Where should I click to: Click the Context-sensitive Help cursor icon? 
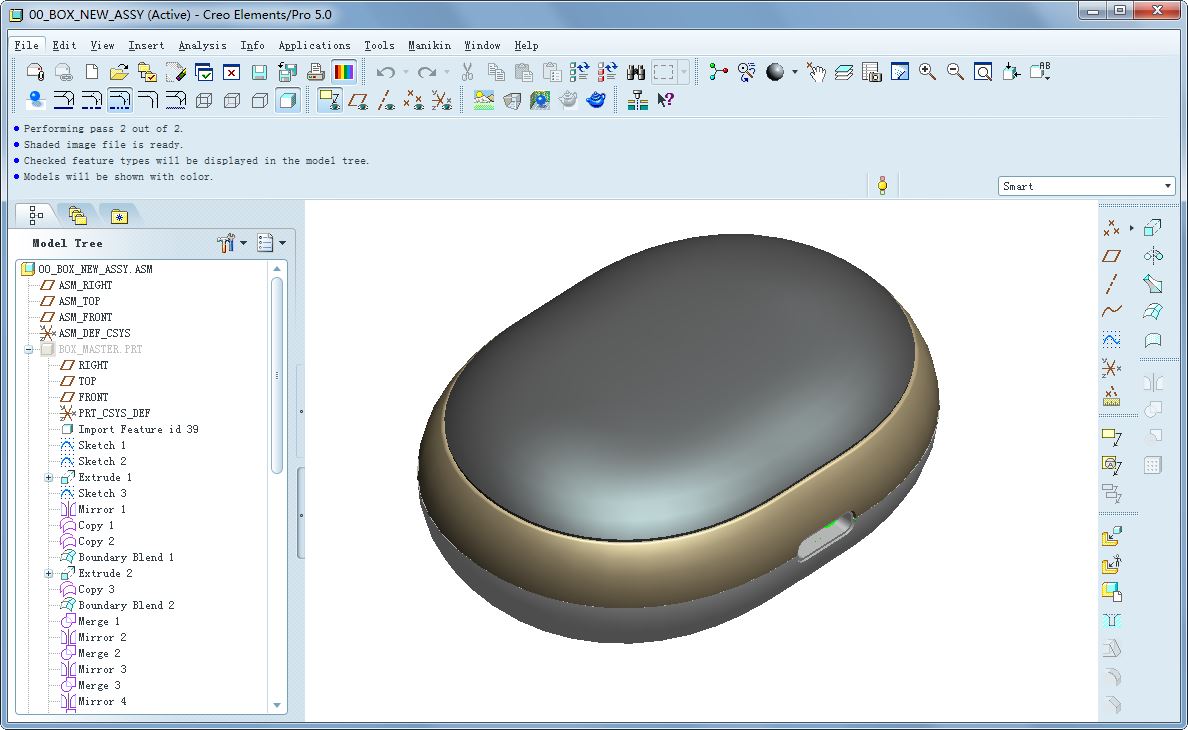coord(665,100)
